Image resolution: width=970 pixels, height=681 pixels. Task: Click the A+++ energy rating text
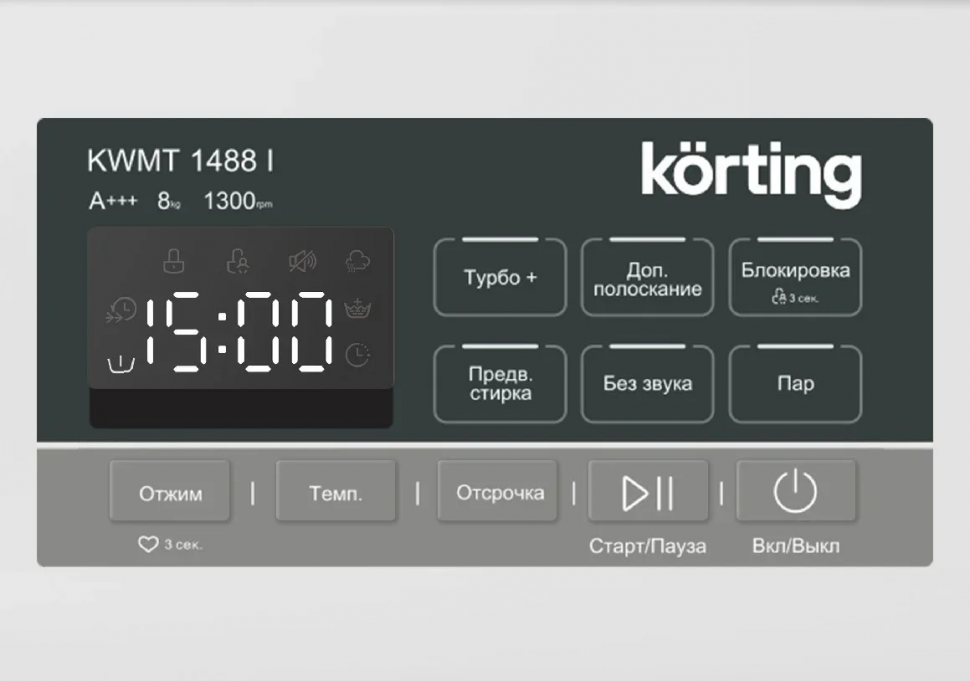(x=113, y=201)
